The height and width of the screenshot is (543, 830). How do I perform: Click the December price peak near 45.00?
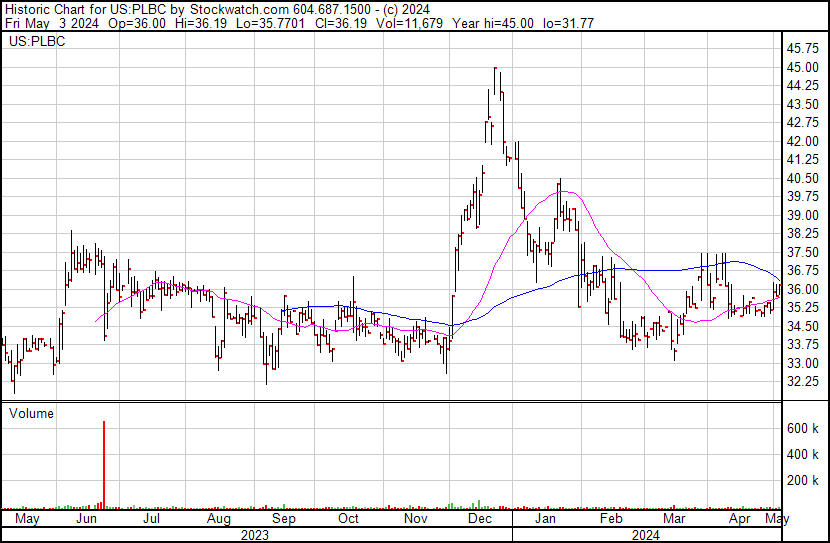tap(496, 70)
